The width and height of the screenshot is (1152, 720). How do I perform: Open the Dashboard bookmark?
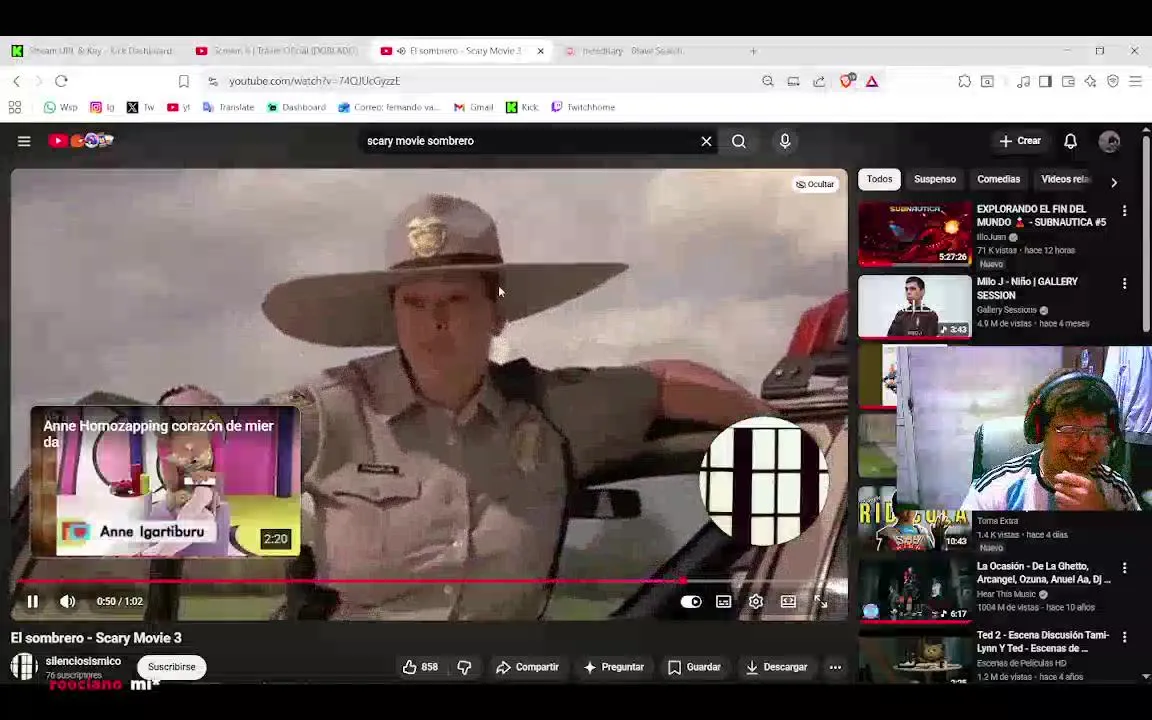[x=296, y=107]
